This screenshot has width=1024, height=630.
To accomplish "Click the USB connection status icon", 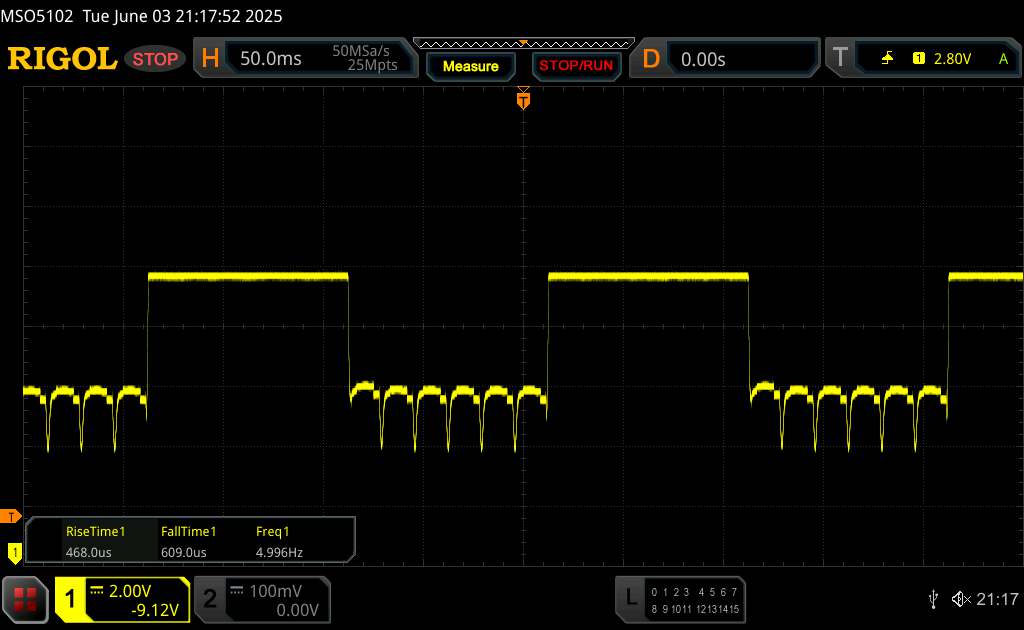I will click(933, 599).
